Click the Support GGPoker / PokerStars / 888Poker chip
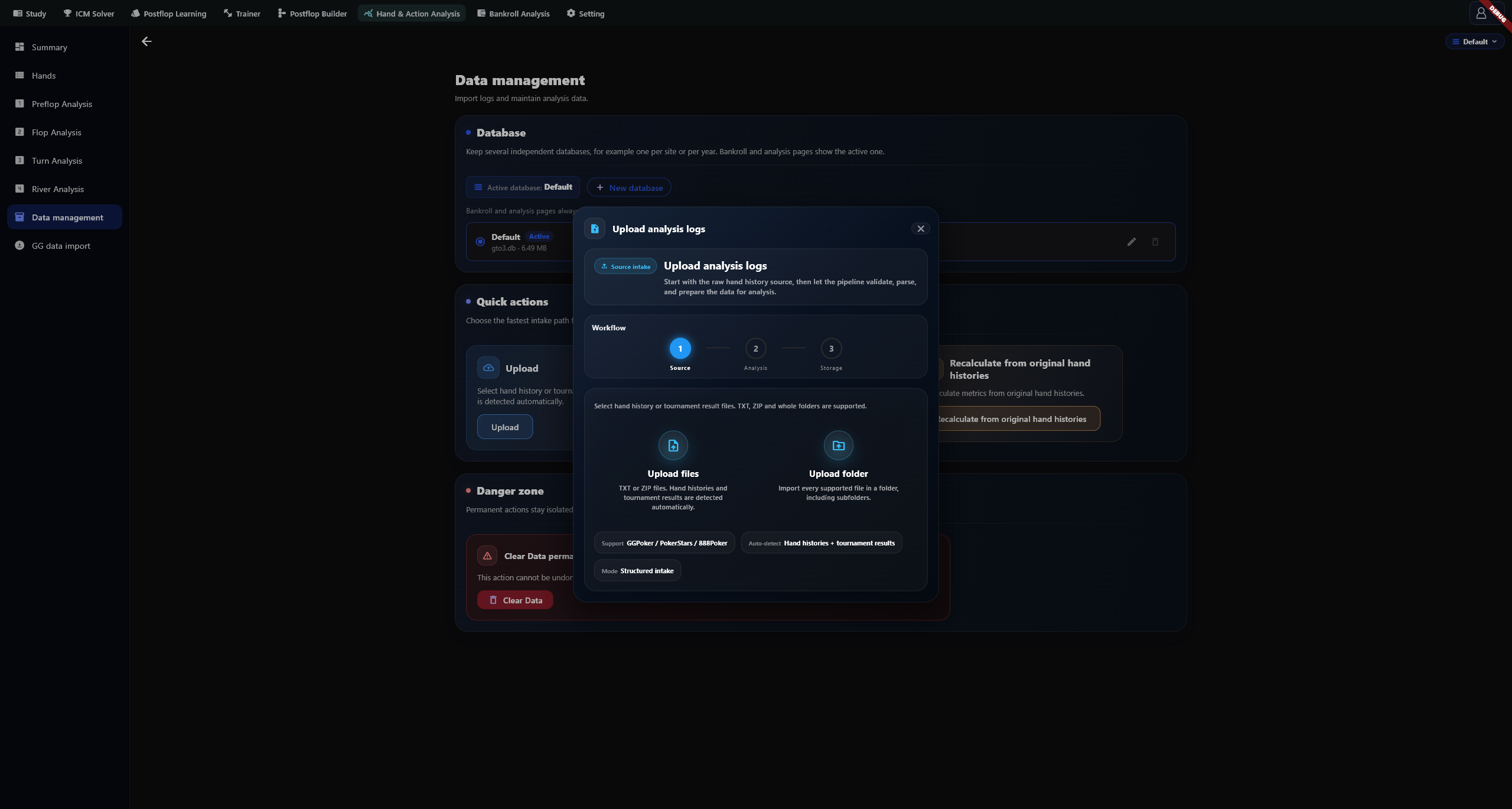This screenshot has width=1512, height=809. (664, 543)
